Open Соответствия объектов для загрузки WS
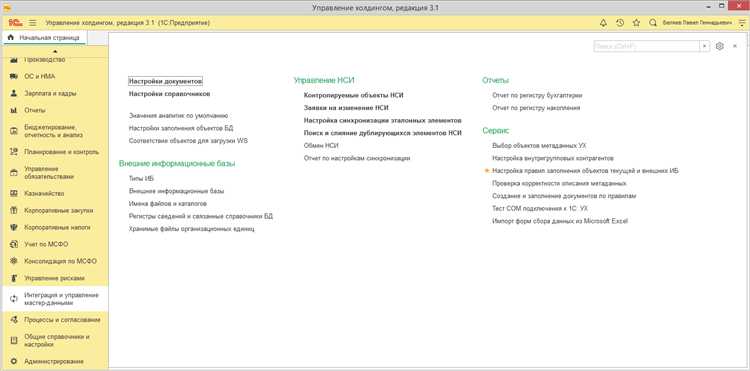The height and width of the screenshot is (371, 750). click(188, 141)
